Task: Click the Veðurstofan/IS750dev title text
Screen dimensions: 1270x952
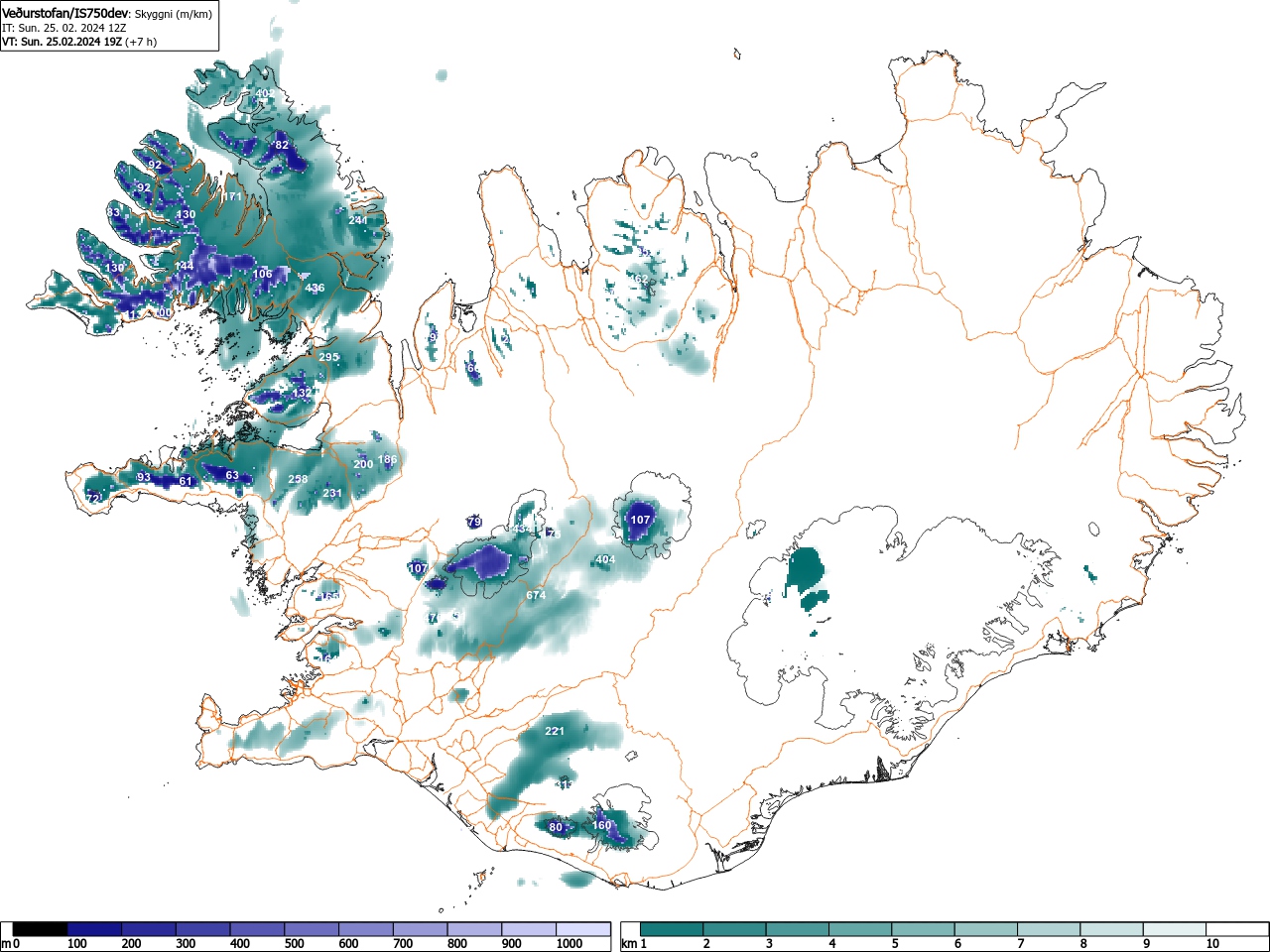Action: (64, 14)
